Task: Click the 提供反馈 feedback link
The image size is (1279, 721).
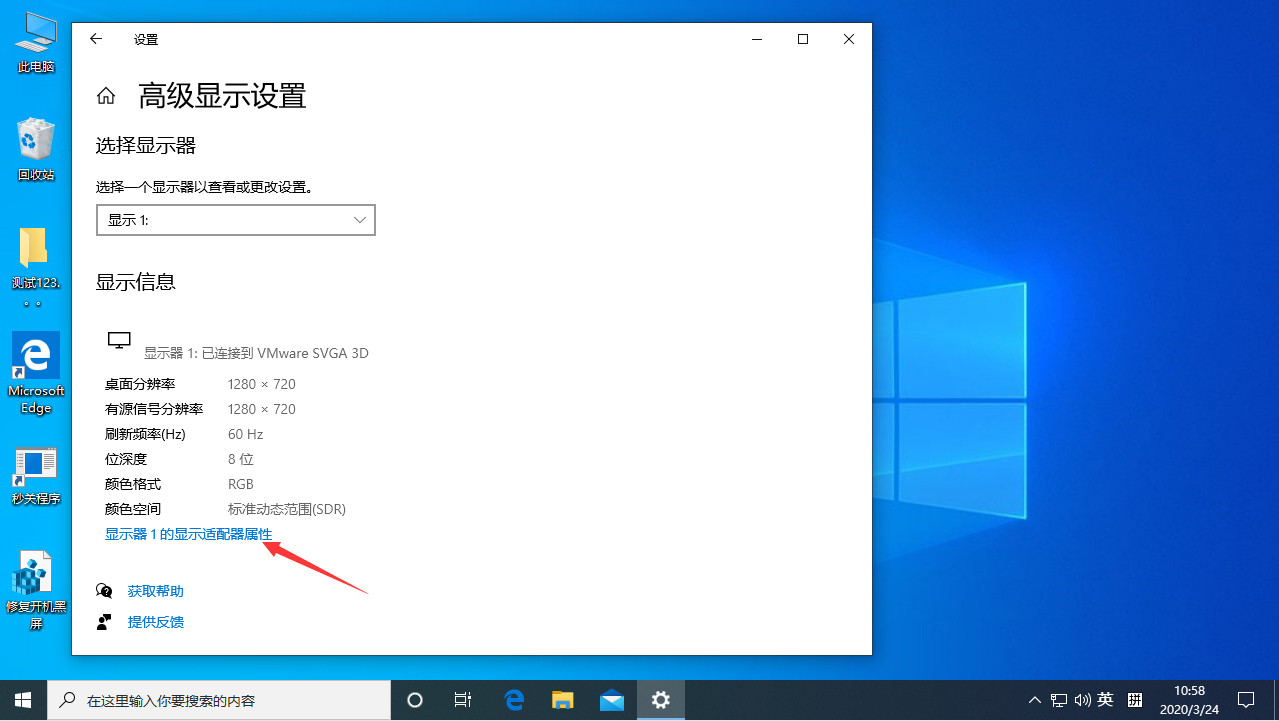Action: click(x=155, y=621)
